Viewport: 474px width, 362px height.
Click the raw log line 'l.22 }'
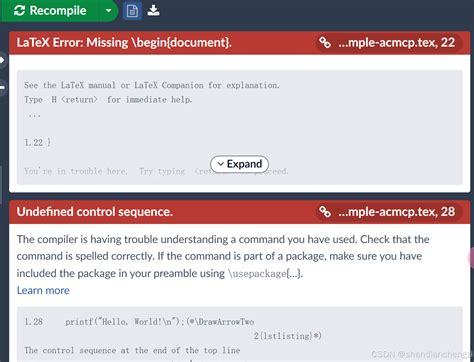37,143
